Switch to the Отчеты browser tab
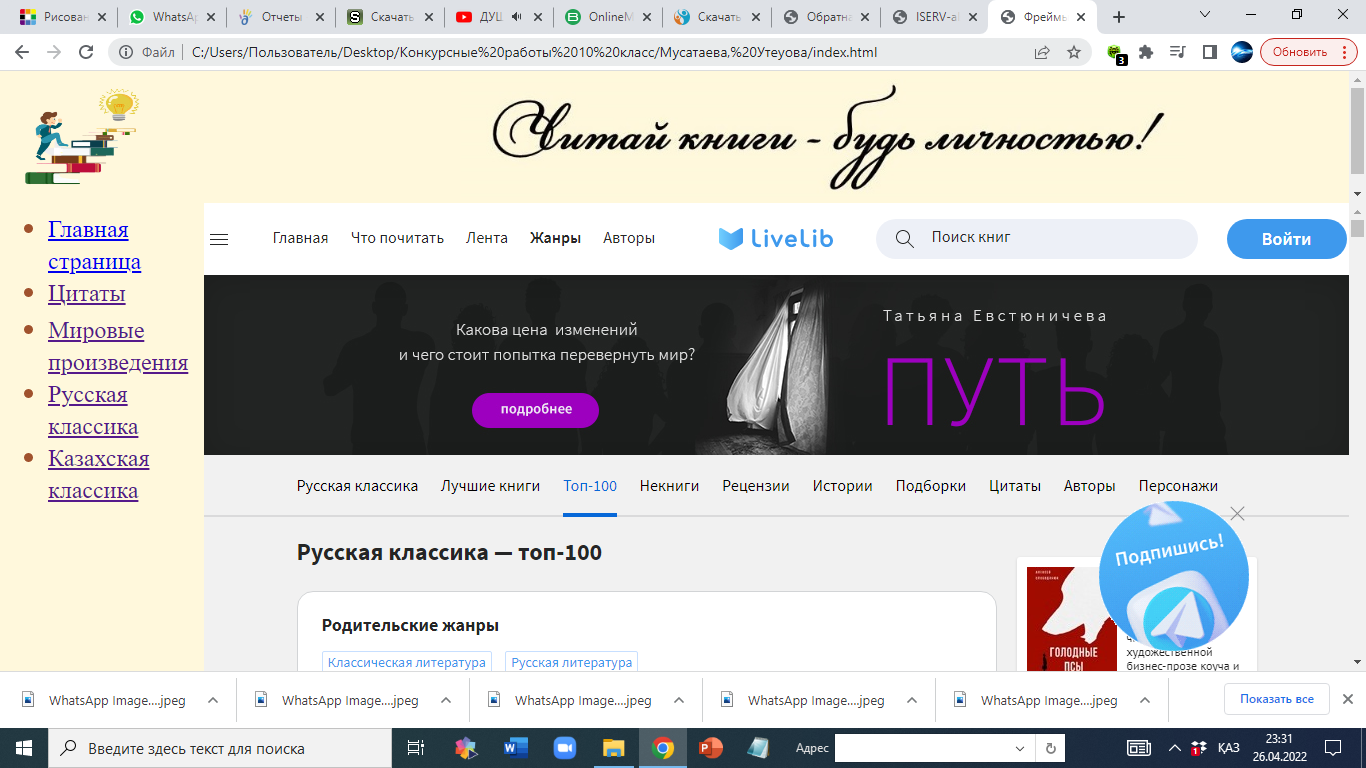This screenshot has height=768, width=1366. pyautogui.click(x=280, y=17)
